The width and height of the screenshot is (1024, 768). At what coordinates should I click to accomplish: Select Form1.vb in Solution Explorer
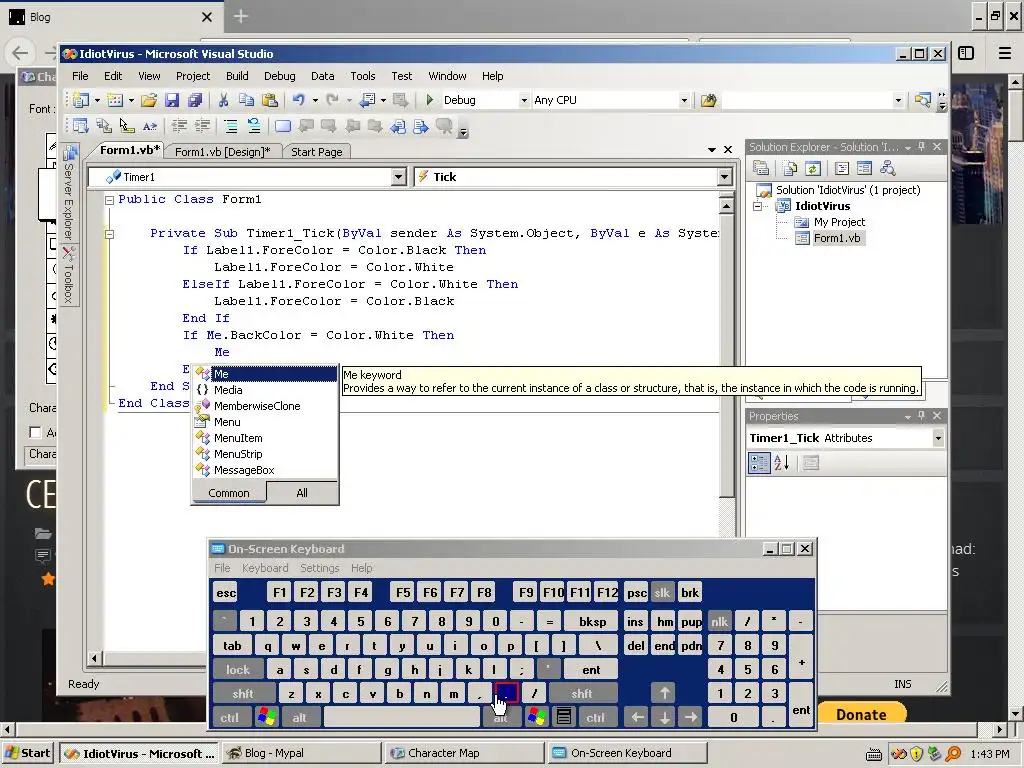(837, 238)
